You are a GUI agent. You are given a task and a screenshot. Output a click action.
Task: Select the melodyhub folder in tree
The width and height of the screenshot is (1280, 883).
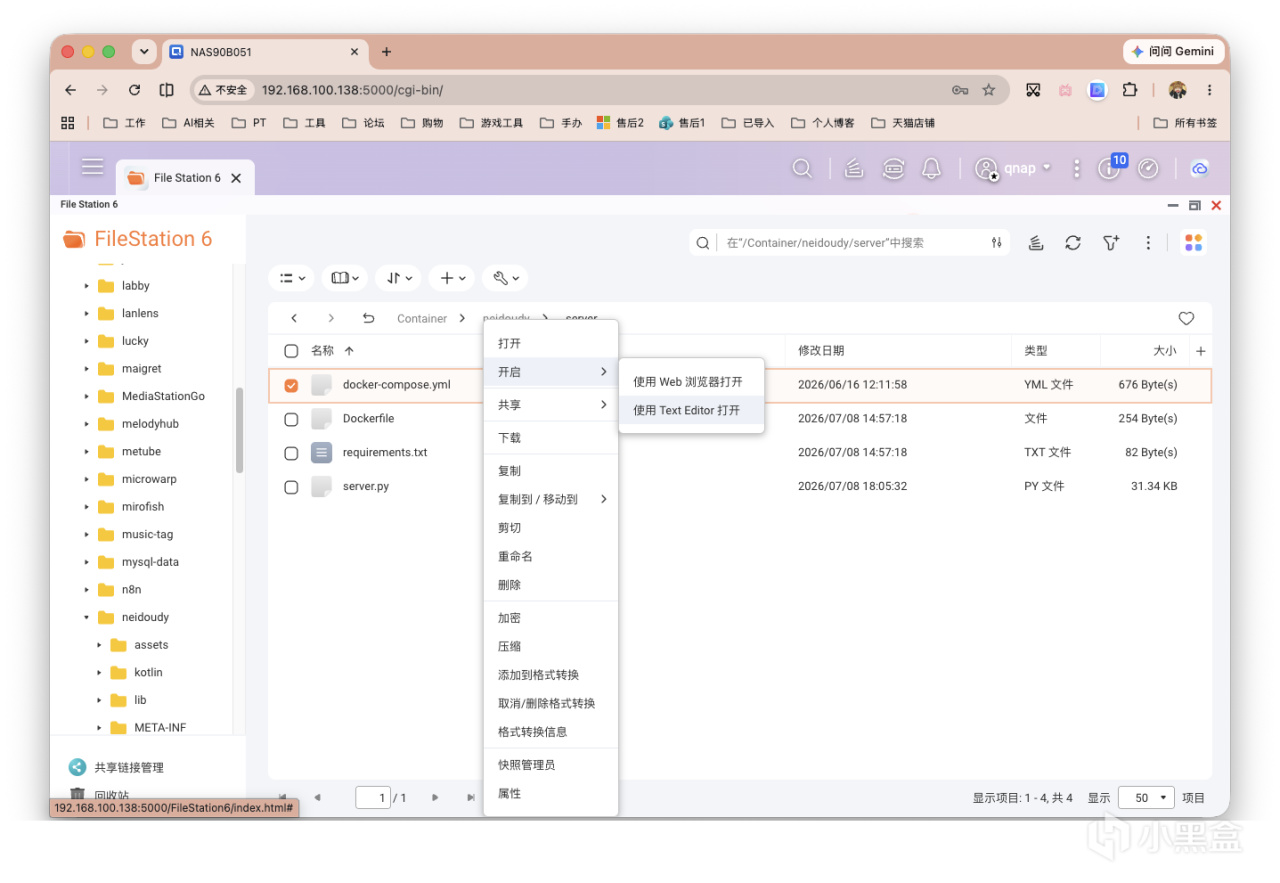(x=150, y=424)
